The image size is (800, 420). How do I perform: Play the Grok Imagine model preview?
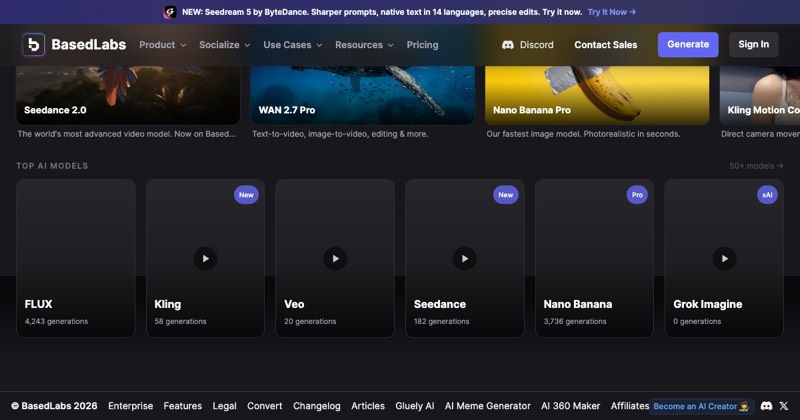pos(724,259)
